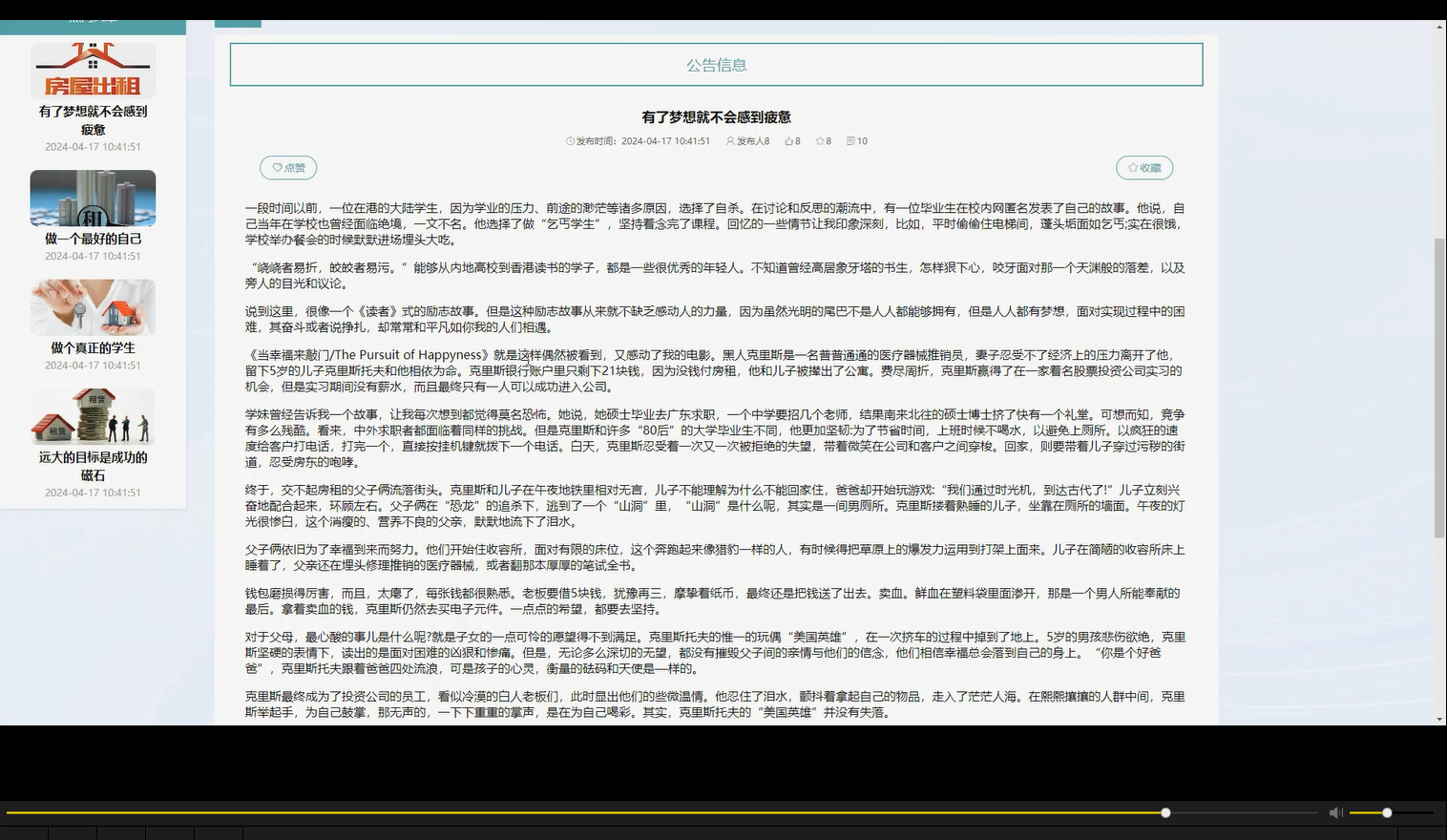Click the 做个真正的学生 article thumbnail
The image size is (1447, 840).
tap(93, 307)
